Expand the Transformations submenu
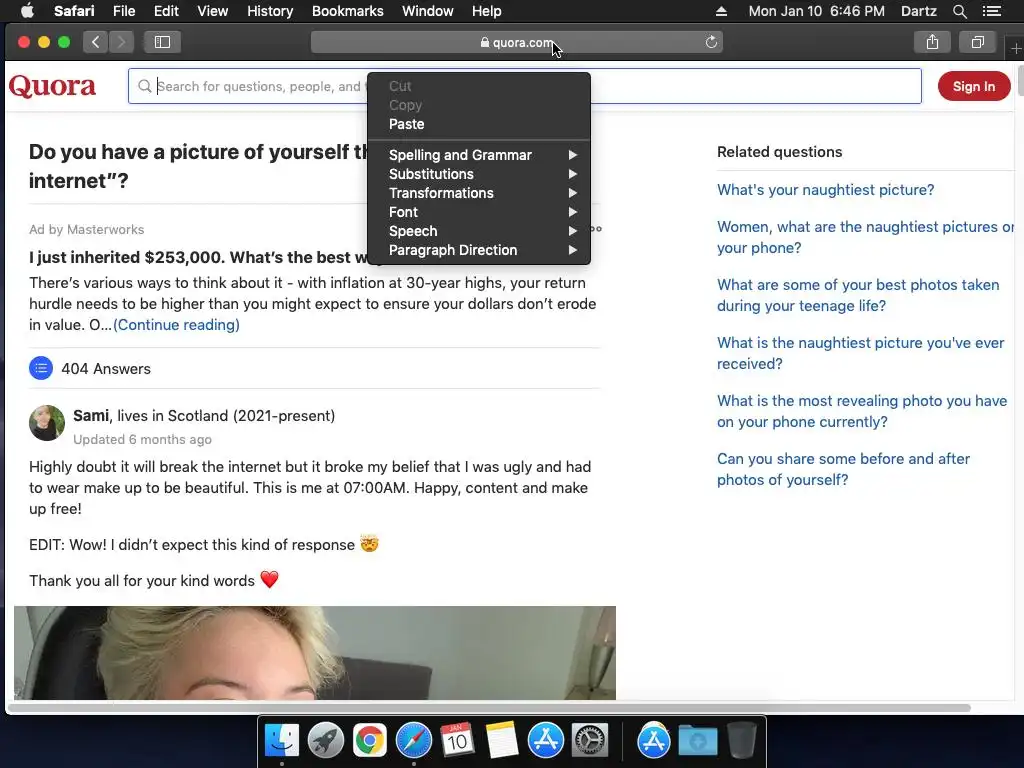Image resolution: width=1024 pixels, height=768 pixels. (x=479, y=193)
